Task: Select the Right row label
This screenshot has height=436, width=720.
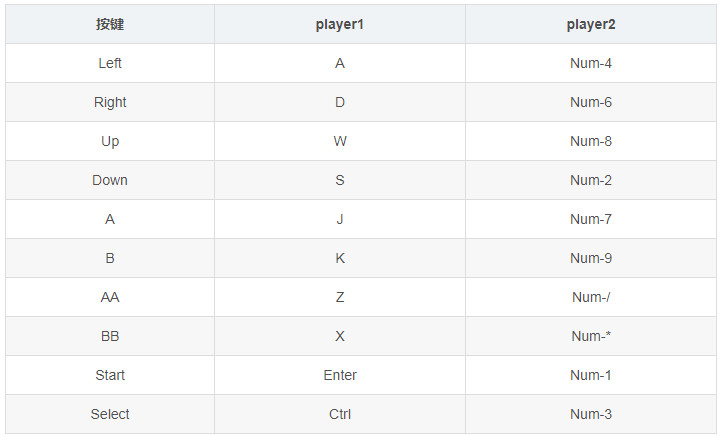Action: pyautogui.click(x=110, y=102)
